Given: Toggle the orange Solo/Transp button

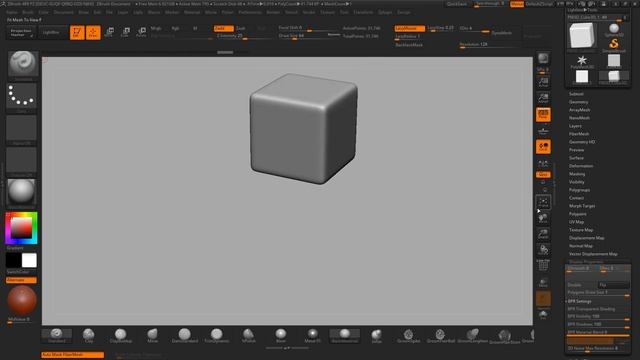Looking at the screenshot, I should pos(543,298).
